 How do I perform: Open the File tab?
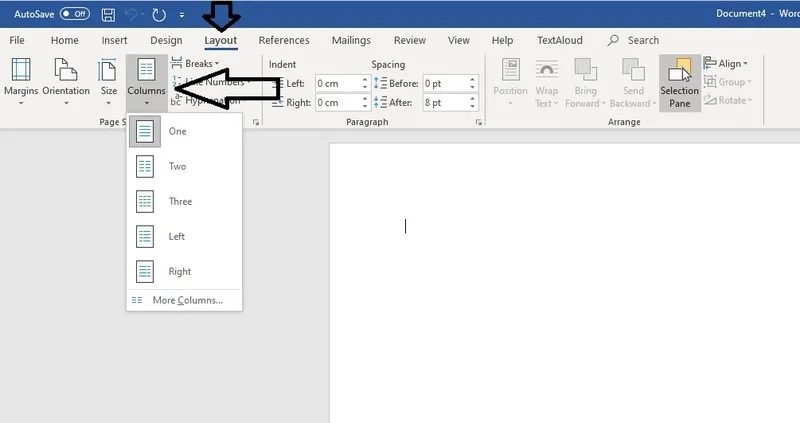click(17, 40)
